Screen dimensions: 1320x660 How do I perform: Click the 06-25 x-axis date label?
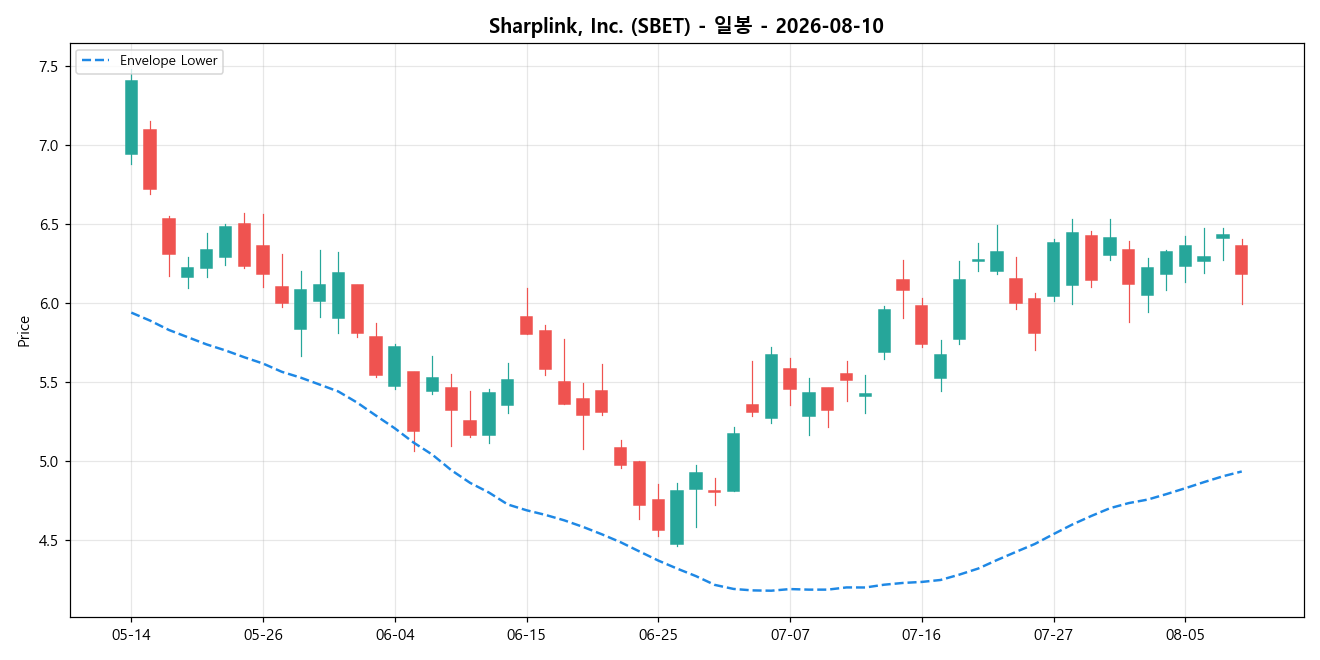(x=658, y=635)
